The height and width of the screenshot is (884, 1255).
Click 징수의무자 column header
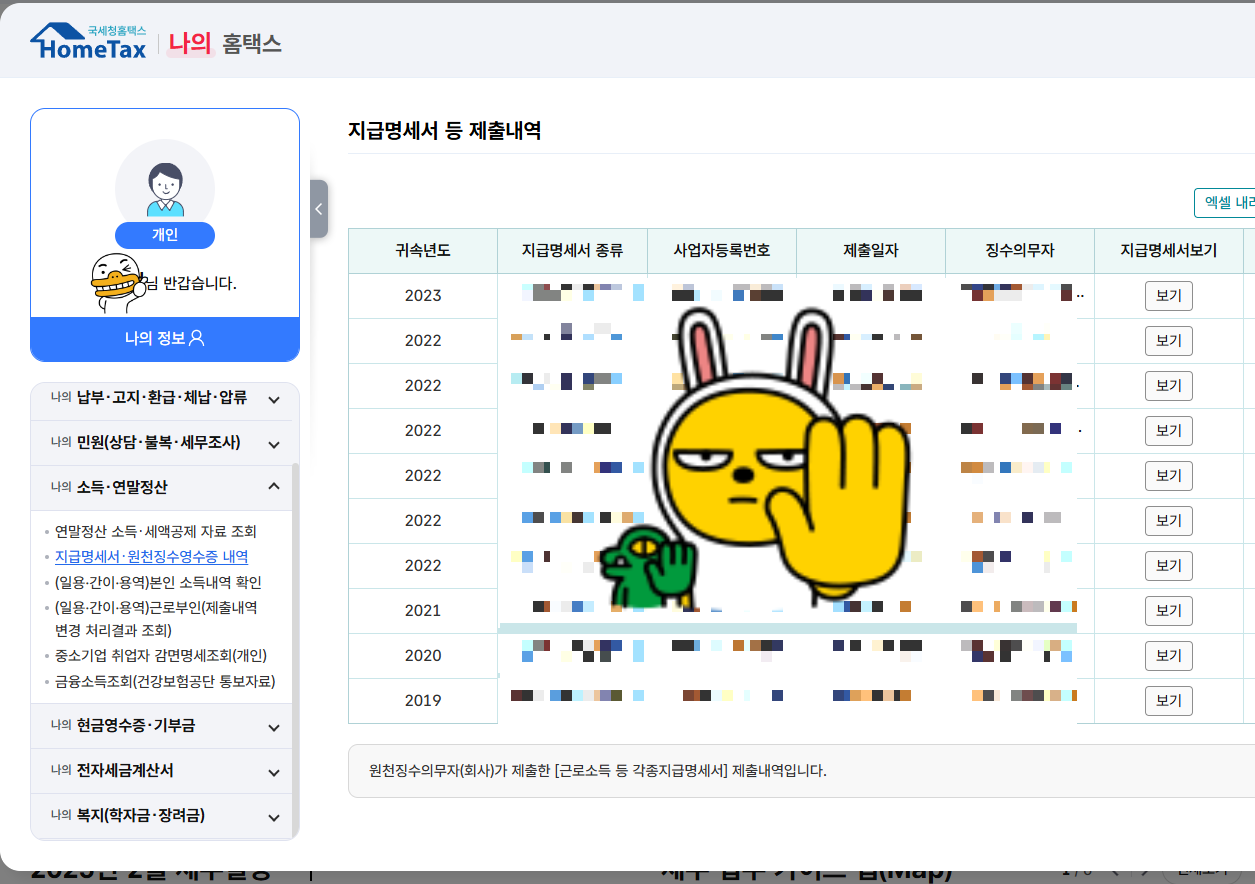tap(1020, 251)
